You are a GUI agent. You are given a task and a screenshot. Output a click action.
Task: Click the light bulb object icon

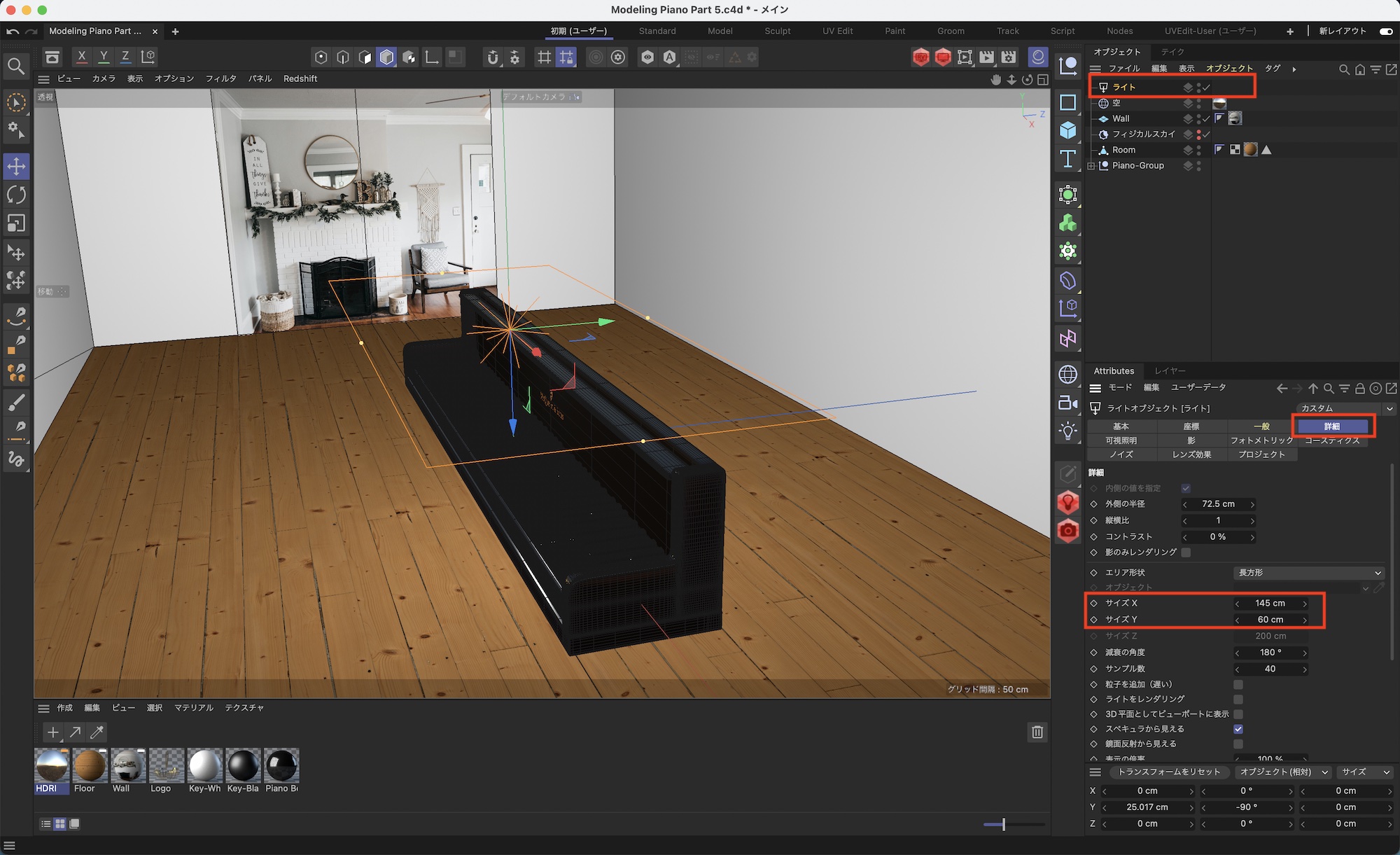(x=1067, y=431)
